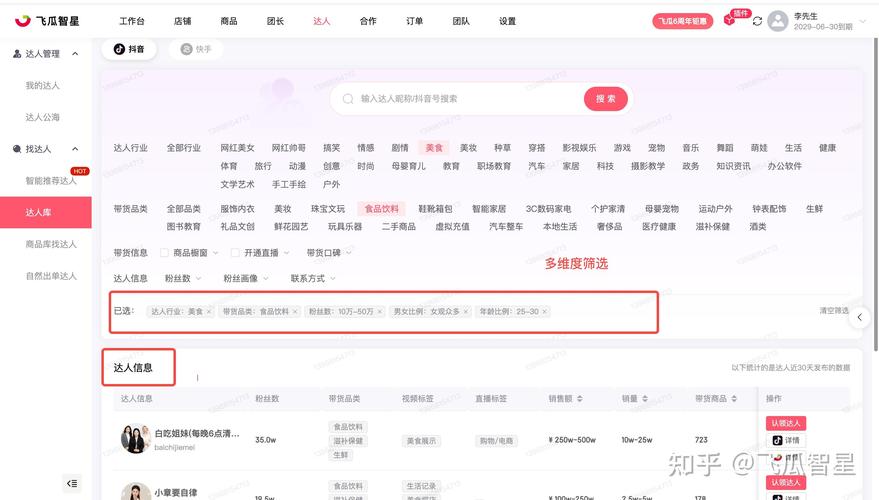Open the 订单 top menu
The width and height of the screenshot is (879, 500).
(414, 21)
